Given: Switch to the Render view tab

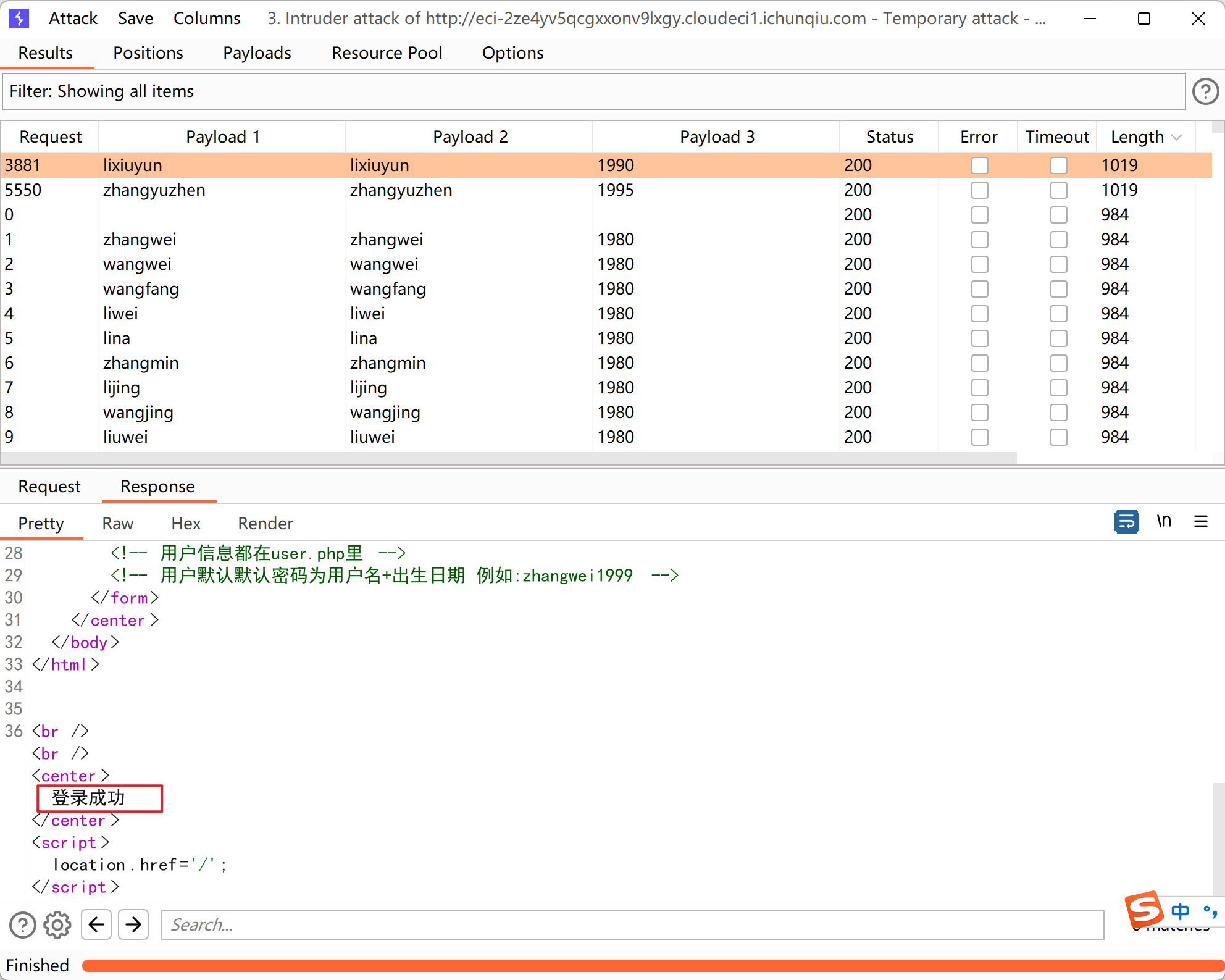Looking at the screenshot, I should [x=265, y=524].
